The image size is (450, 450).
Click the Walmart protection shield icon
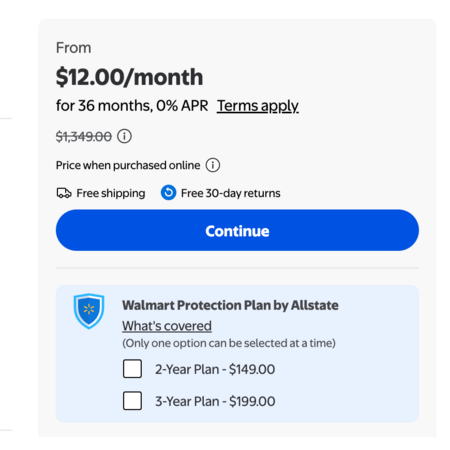[x=89, y=311]
